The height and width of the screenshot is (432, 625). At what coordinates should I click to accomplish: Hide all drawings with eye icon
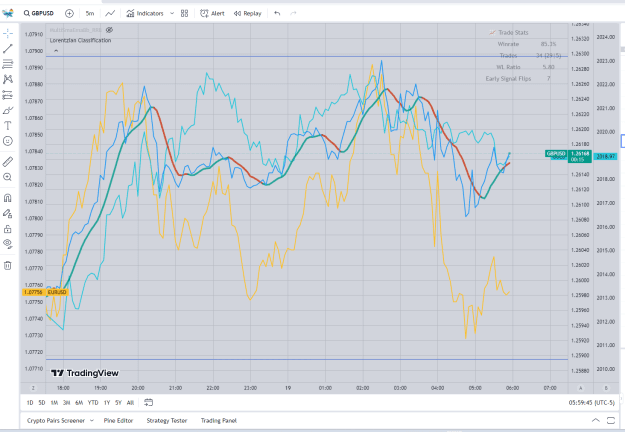8,244
